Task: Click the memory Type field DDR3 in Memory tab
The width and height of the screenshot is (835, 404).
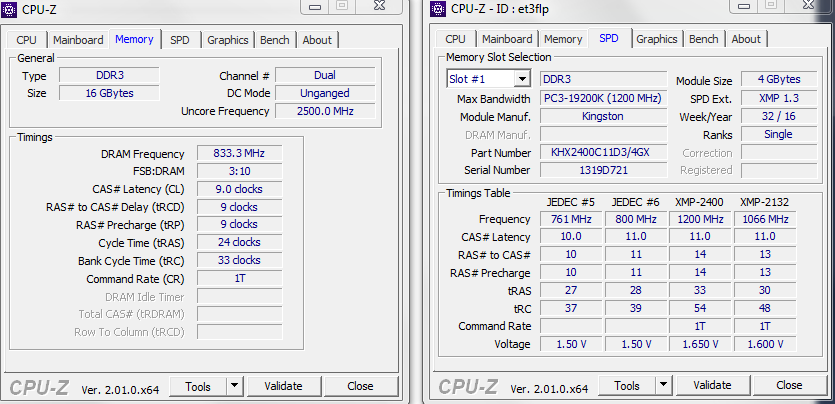Action: pyautogui.click(x=109, y=75)
